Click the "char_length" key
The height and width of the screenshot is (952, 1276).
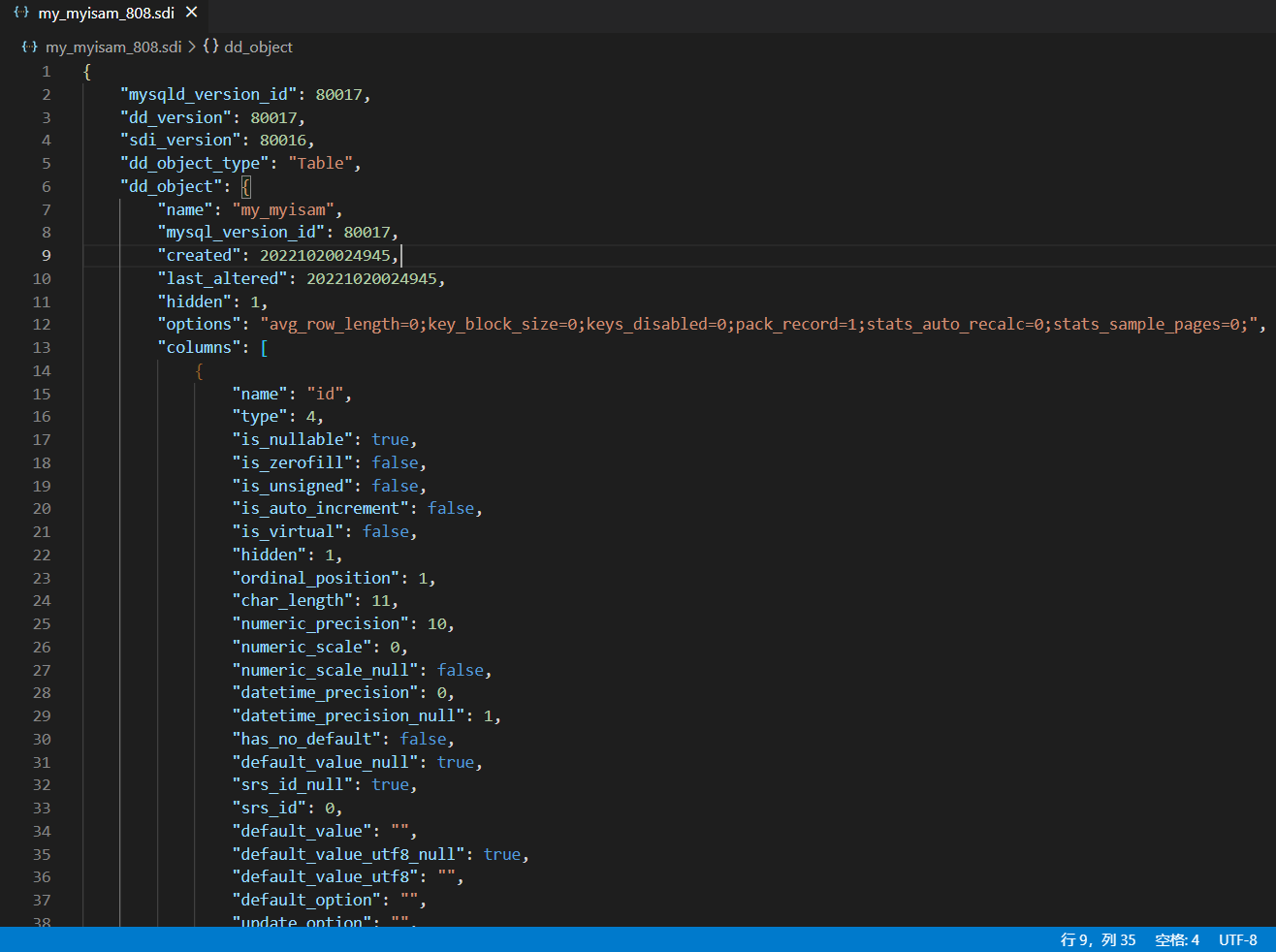pos(293,601)
